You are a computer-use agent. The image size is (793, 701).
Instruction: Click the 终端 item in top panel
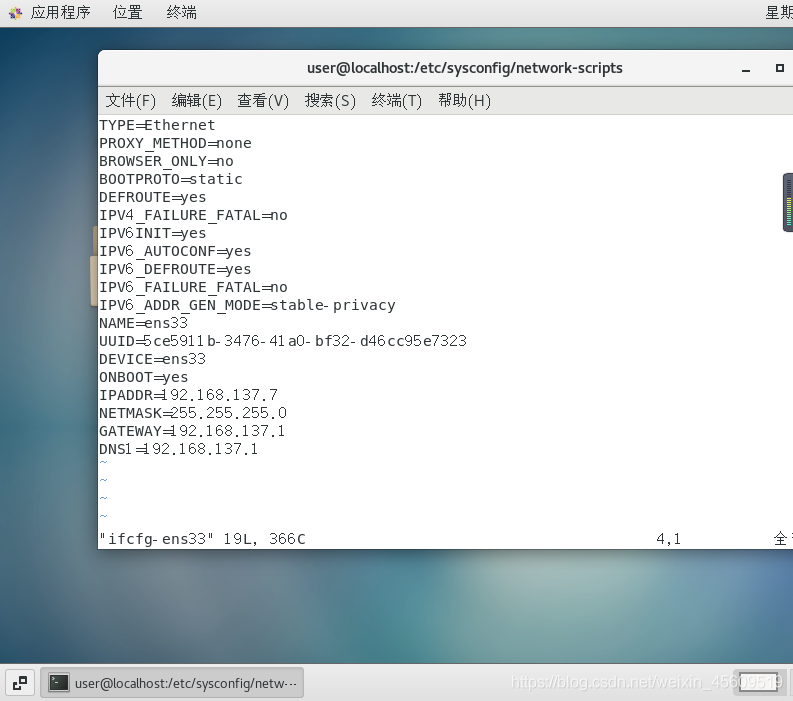click(182, 12)
